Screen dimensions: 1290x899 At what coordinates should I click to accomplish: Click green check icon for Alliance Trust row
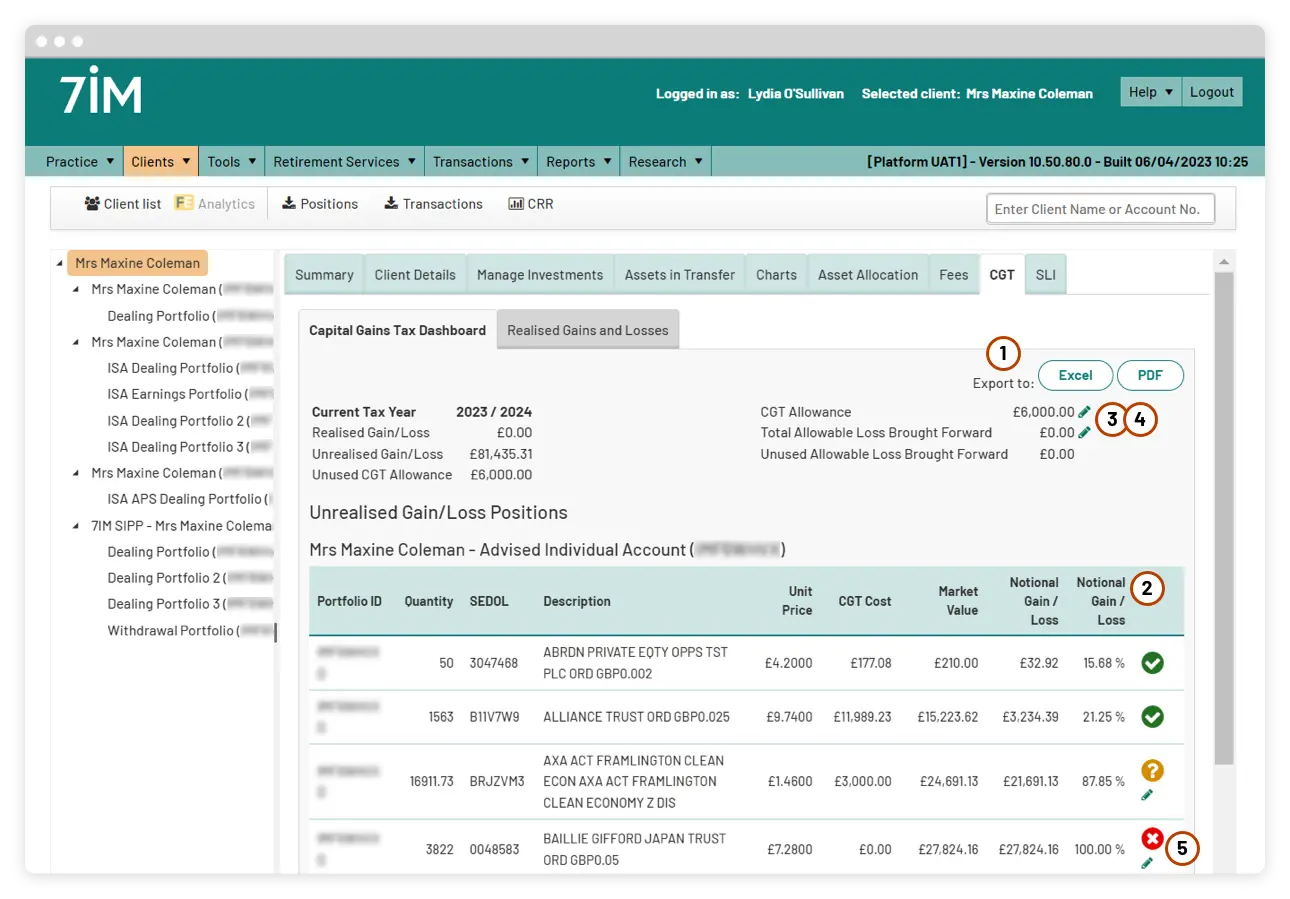pyautogui.click(x=1152, y=717)
